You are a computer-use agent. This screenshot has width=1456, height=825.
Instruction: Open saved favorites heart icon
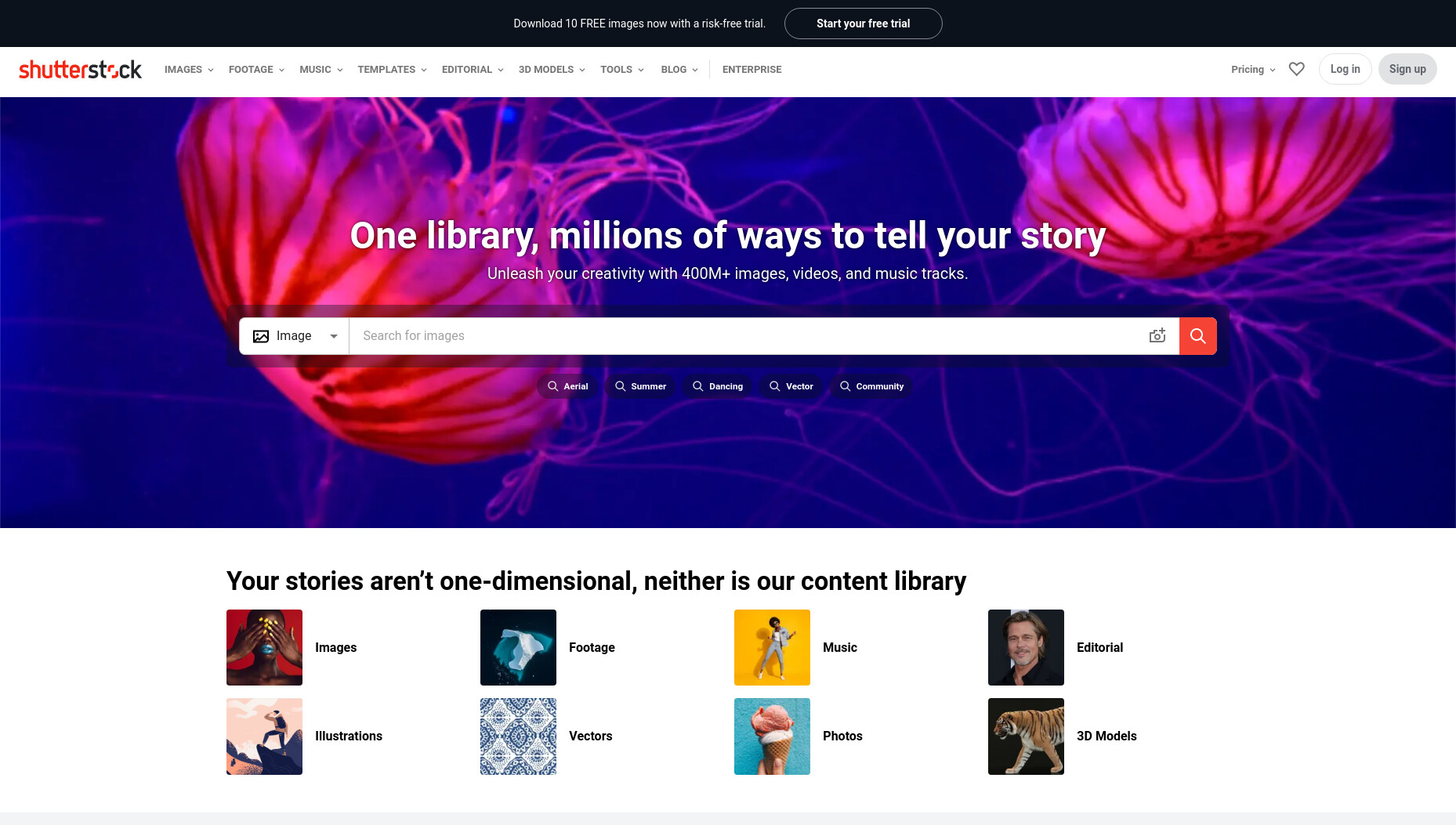coord(1297,69)
